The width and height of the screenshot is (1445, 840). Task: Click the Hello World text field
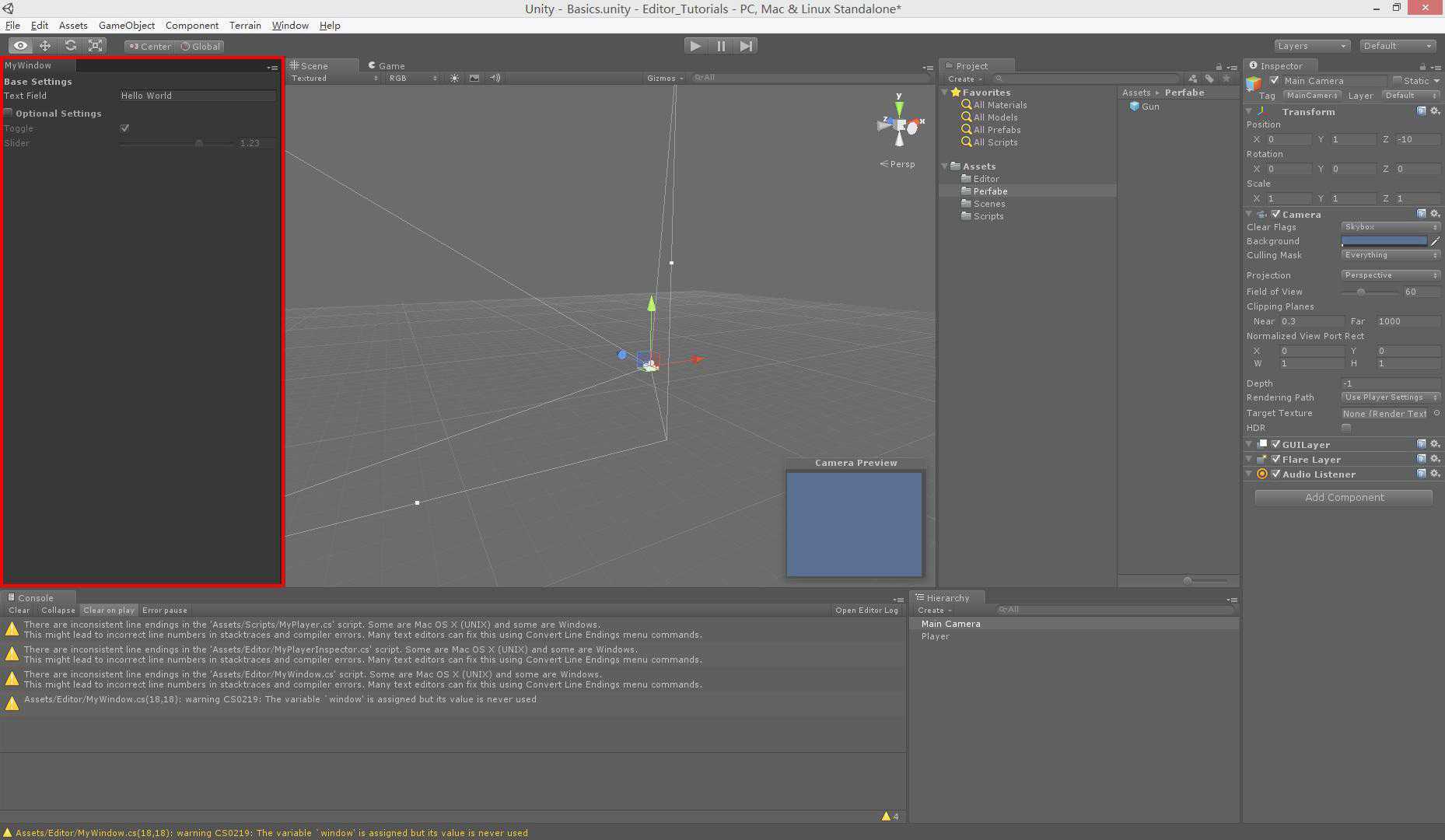pos(198,95)
